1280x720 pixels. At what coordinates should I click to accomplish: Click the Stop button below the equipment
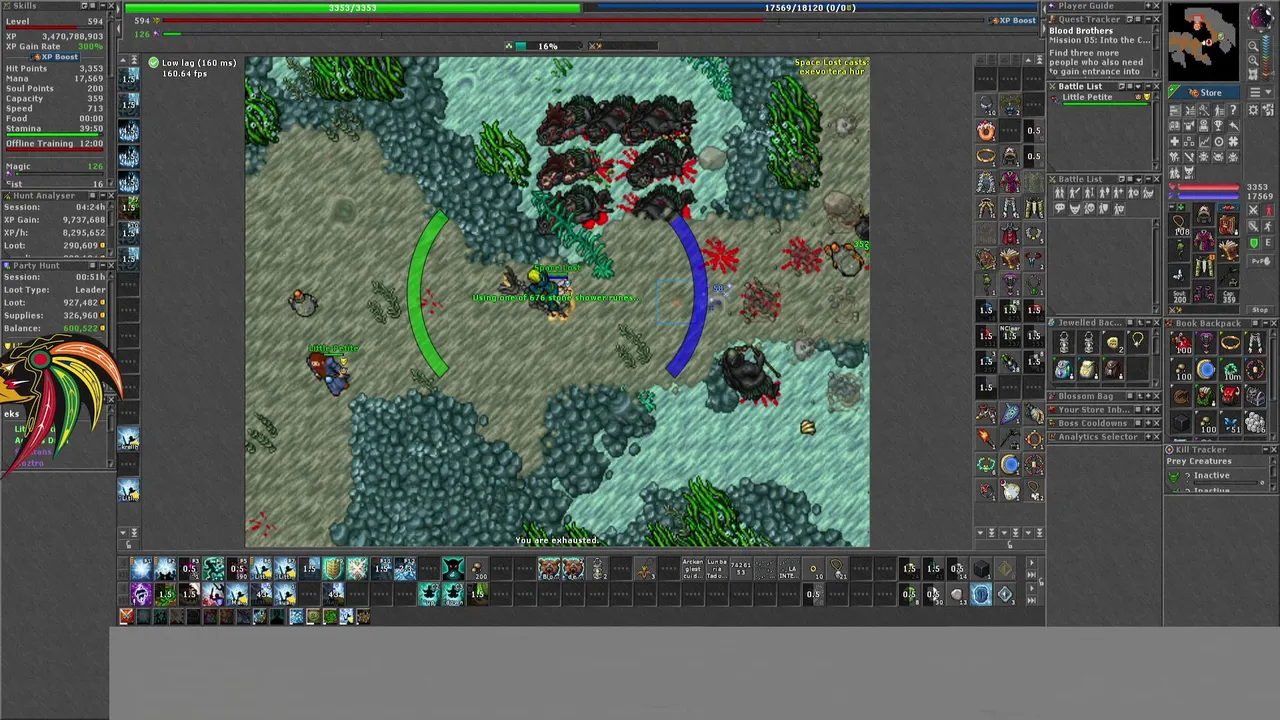click(1260, 310)
